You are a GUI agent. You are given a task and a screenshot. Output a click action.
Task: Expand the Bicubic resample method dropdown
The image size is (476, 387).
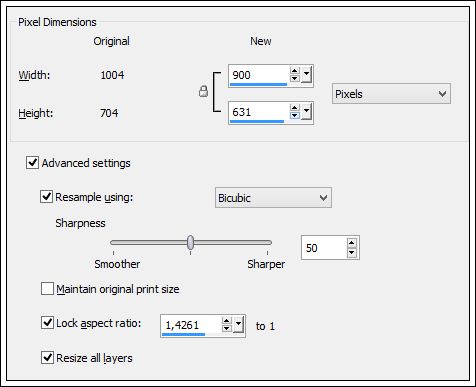coord(273,198)
